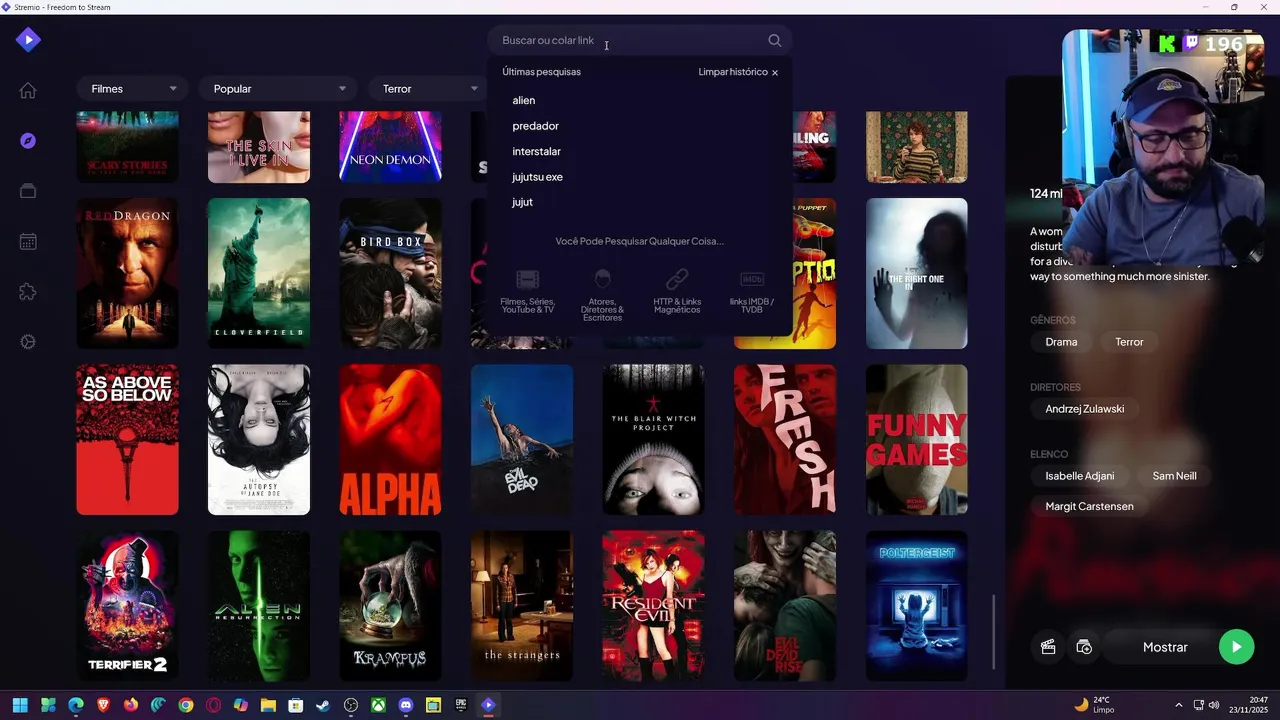Click cast member Sam Neill
Screen dimensions: 1280x720
[1174, 476]
